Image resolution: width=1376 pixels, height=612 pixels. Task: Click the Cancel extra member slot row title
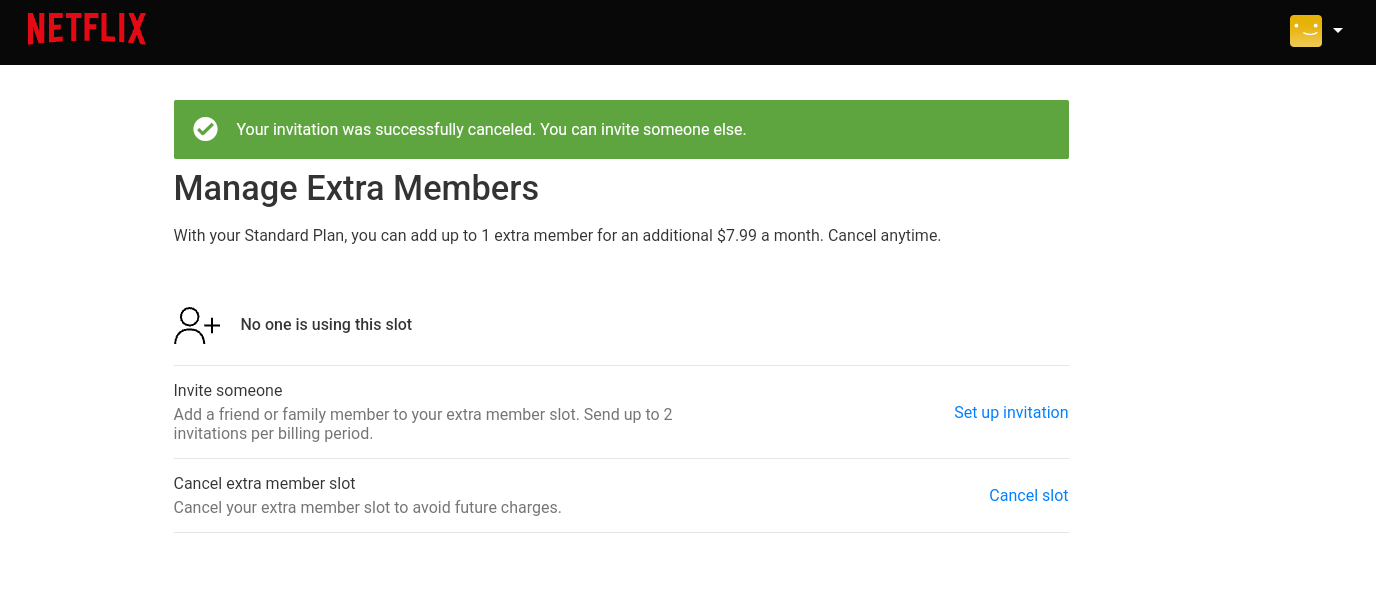click(264, 483)
